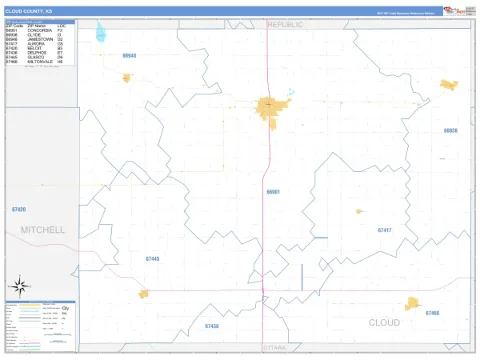The image size is (480, 360).
Task: Click the Miltonvale town shape beside 67466
Action: 412,304
